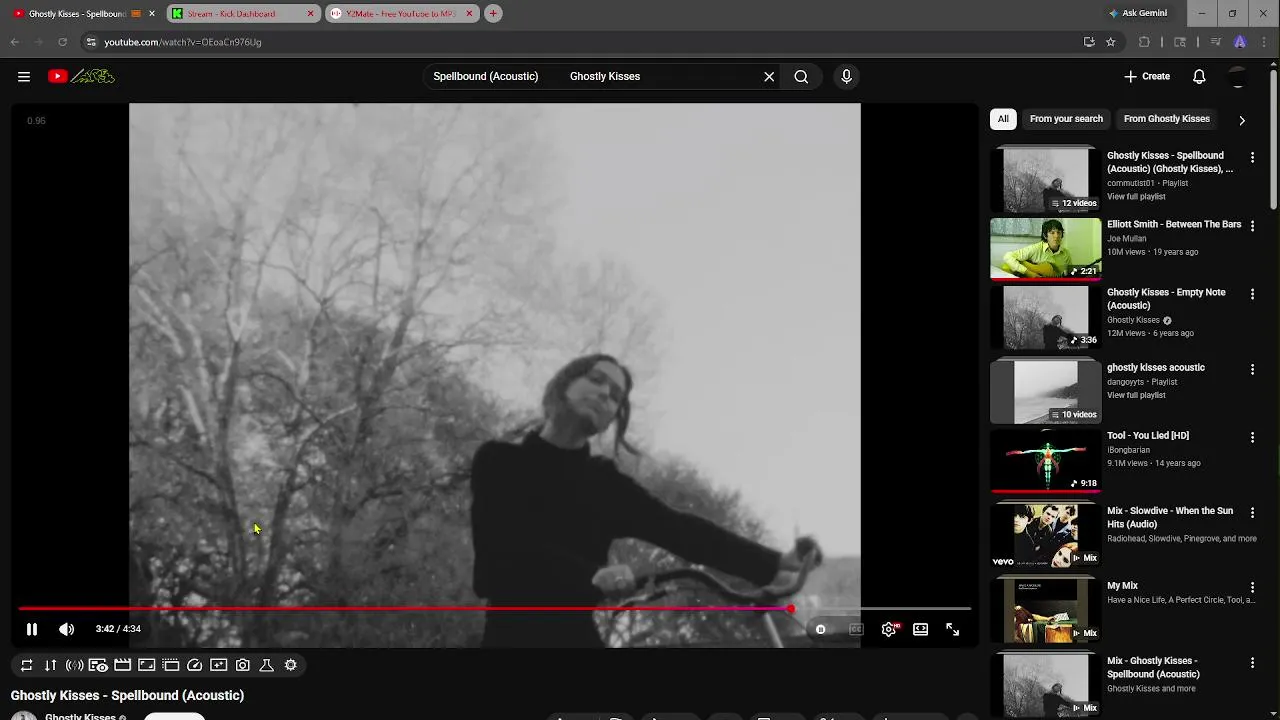Open options for Ghostly Kisses Spellbound mix
The image size is (1280, 720).
tap(1252, 662)
